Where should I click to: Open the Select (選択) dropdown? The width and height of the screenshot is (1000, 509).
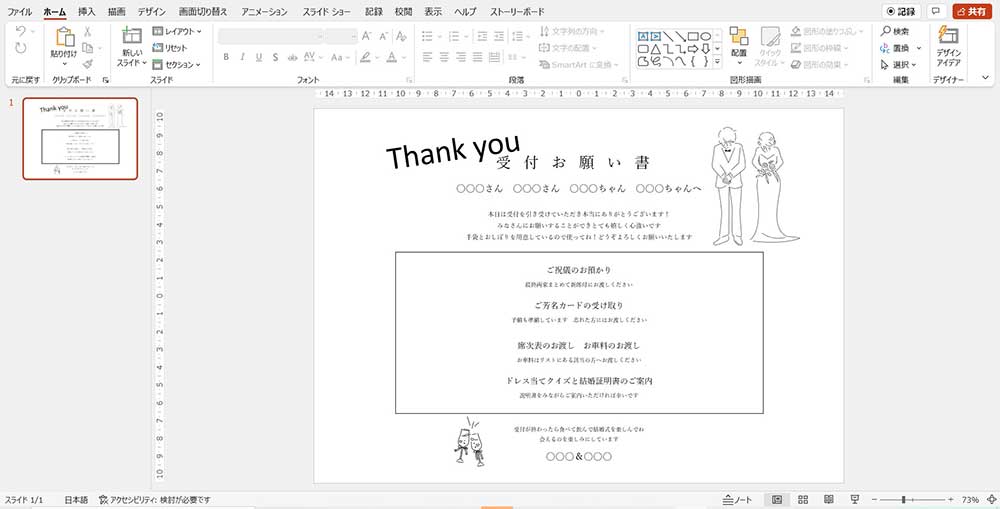coord(898,64)
